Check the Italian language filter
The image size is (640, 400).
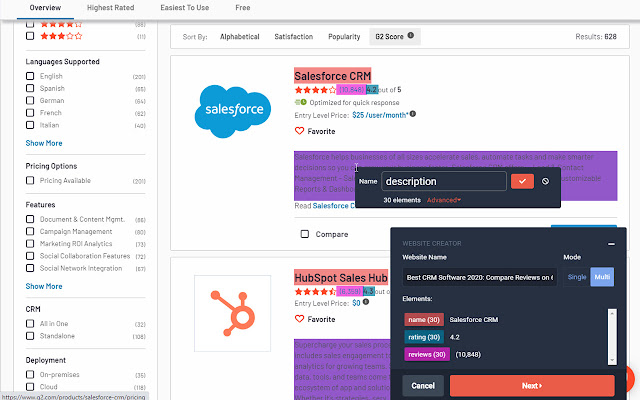30,125
